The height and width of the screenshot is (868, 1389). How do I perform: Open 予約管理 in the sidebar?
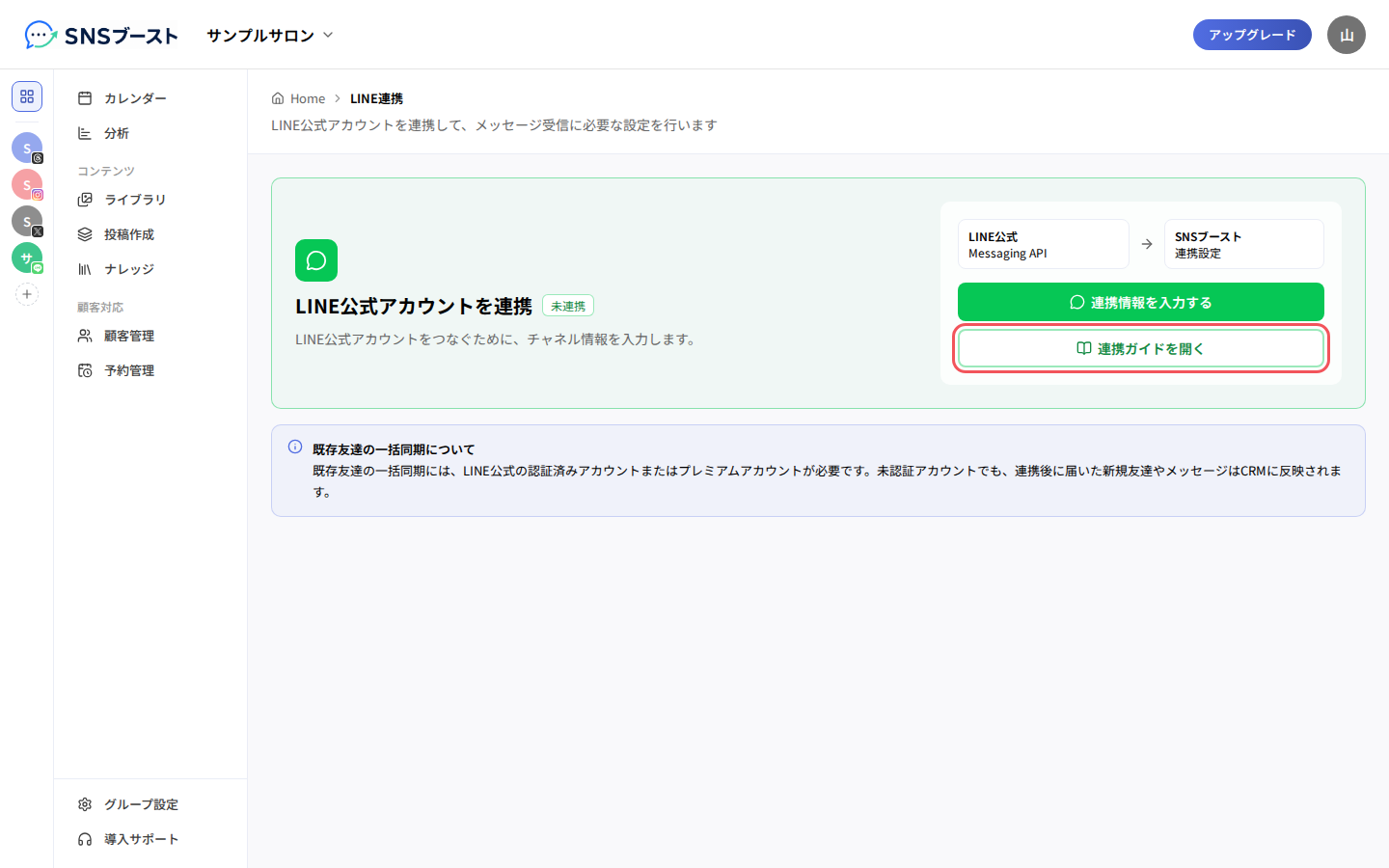tap(150, 370)
